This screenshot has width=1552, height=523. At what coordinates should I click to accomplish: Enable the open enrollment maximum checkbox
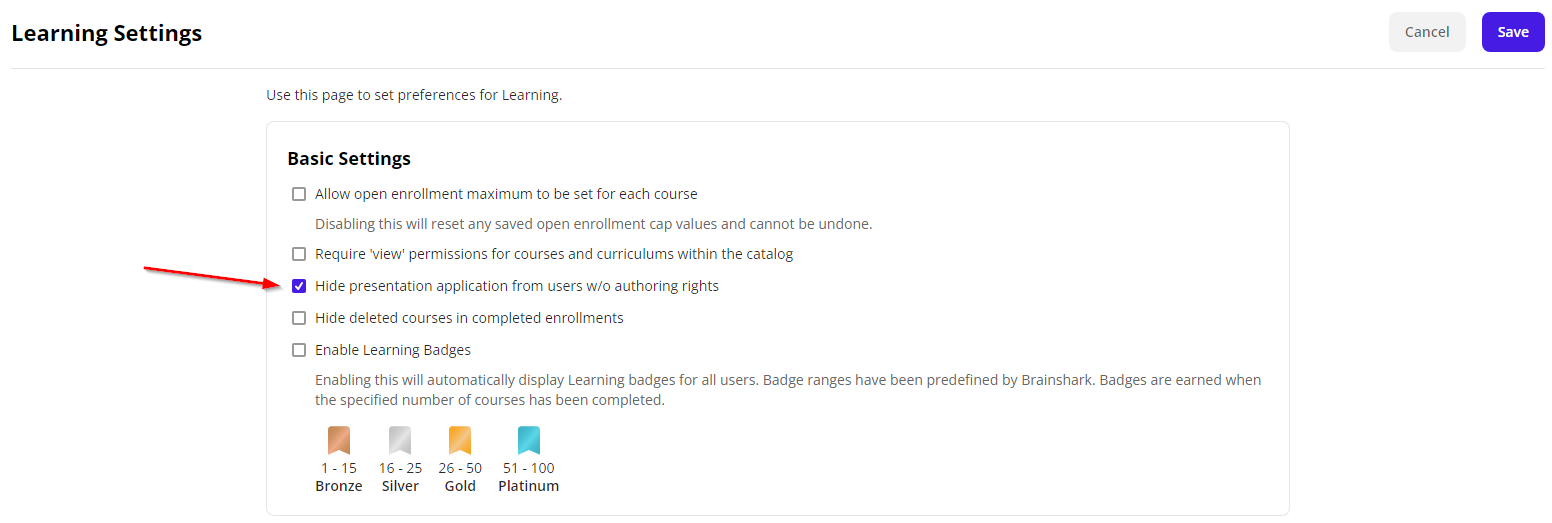coord(299,194)
